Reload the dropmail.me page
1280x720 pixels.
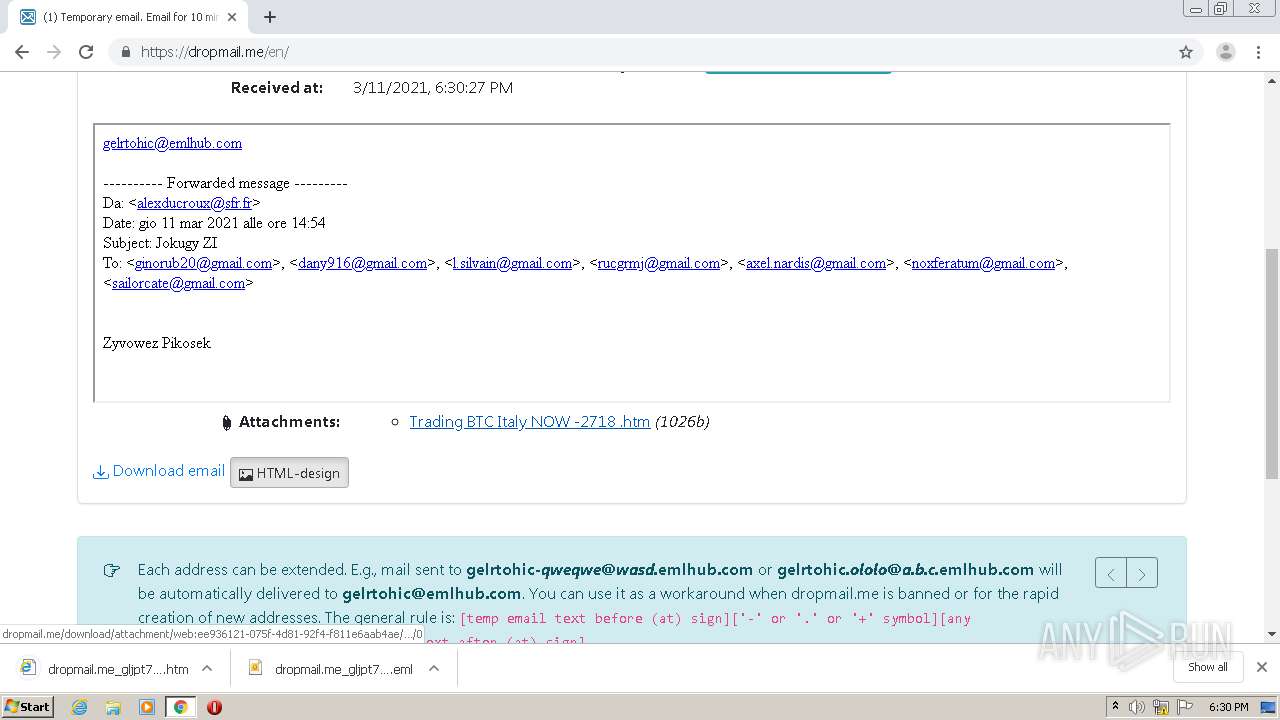(x=86, y=52)
